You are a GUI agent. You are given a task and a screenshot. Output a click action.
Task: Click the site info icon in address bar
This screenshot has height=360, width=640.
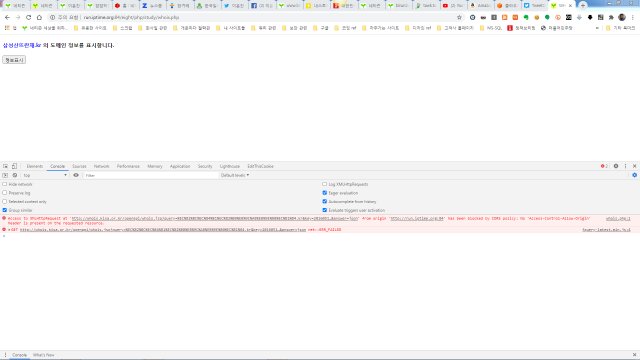(x=52, y=18)
